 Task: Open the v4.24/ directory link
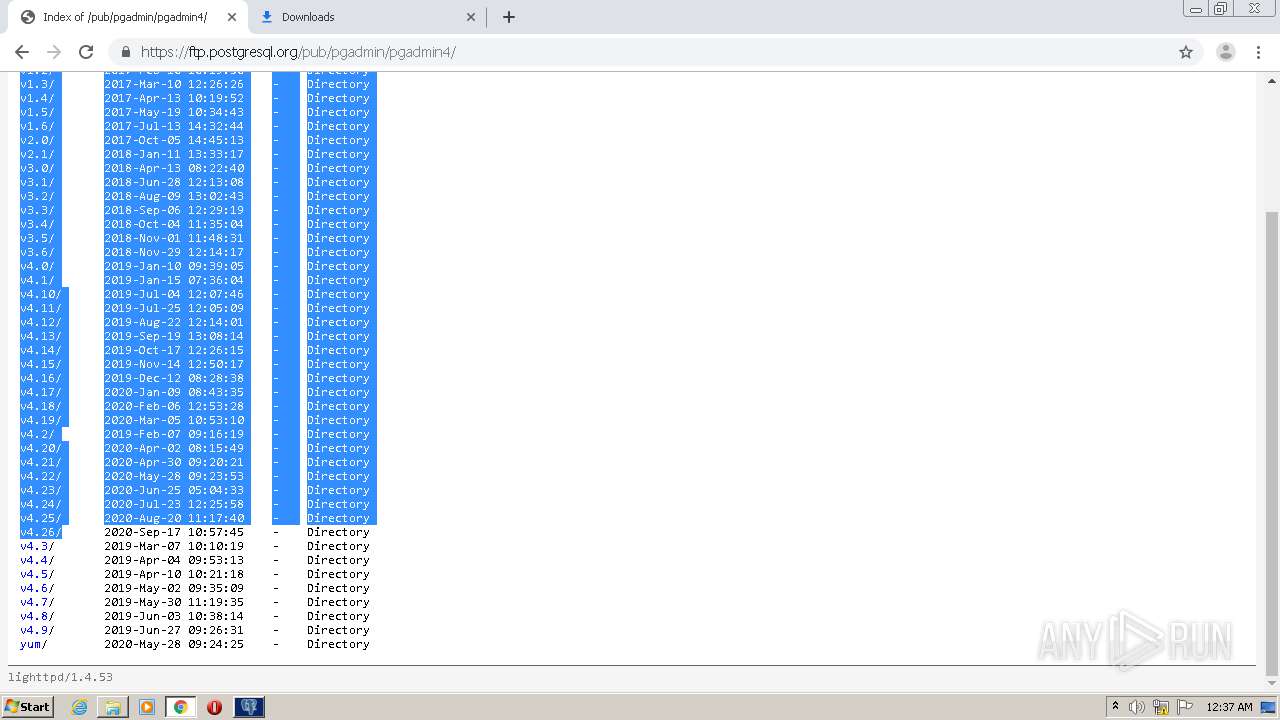(41, 504)
